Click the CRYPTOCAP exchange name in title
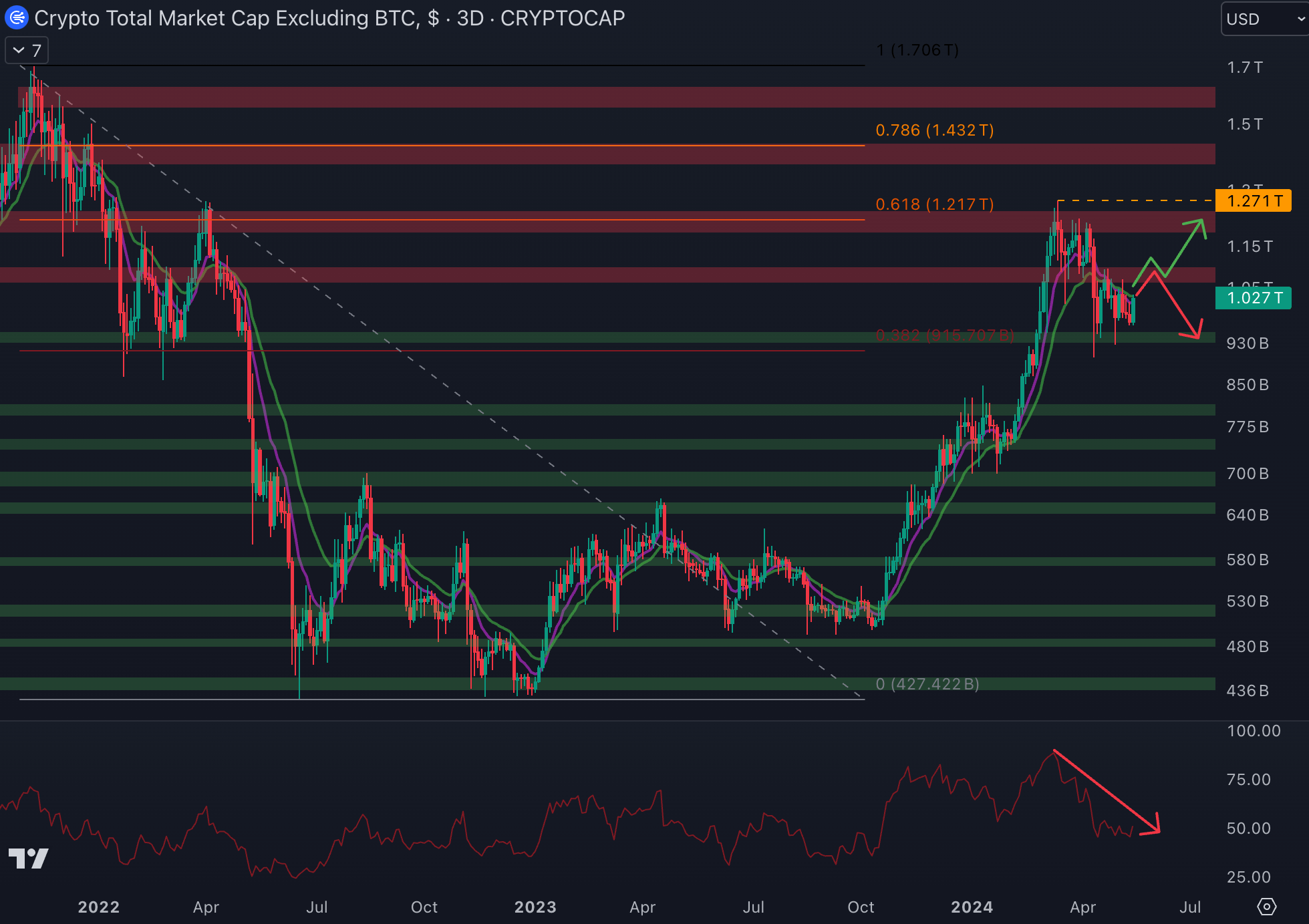1309x924 pixels. [x=563, y=18]
